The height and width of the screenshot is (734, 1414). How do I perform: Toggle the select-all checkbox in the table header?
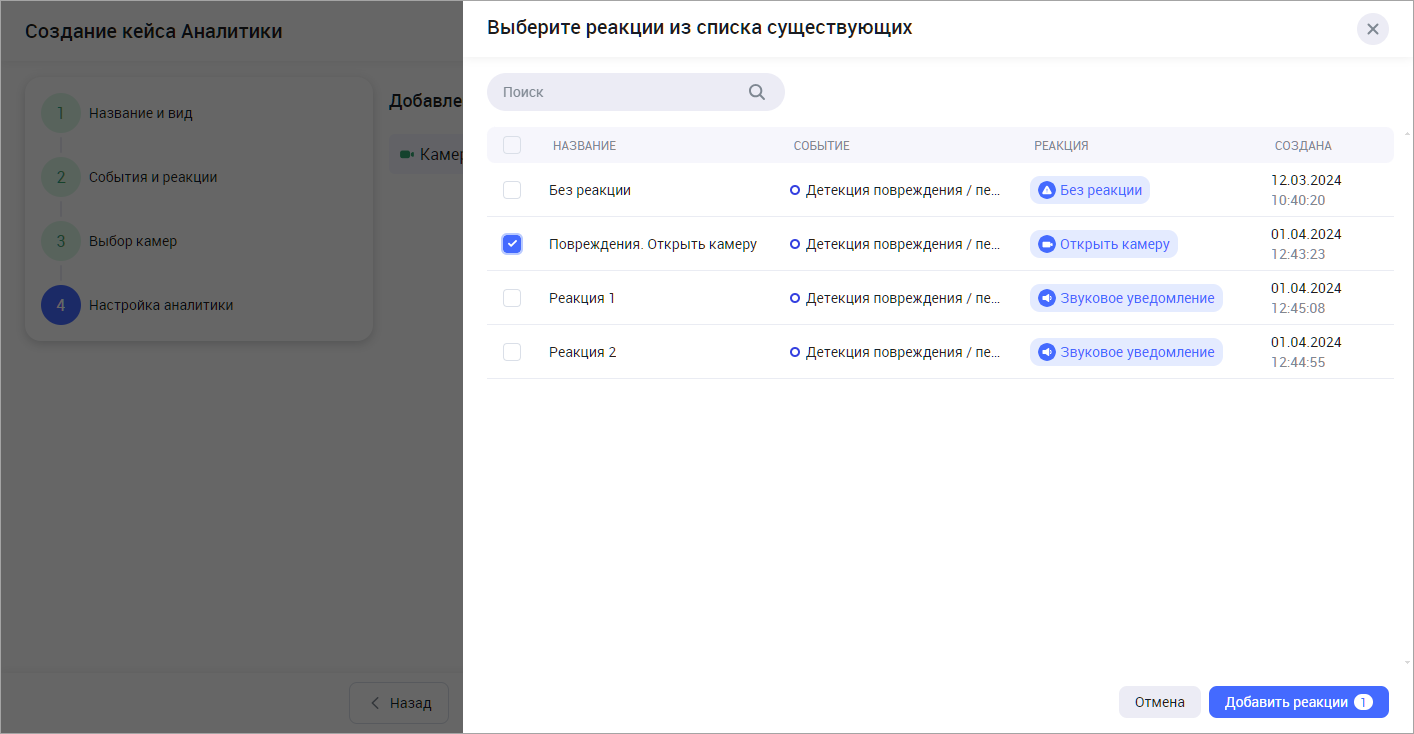[x=512, y=145]
